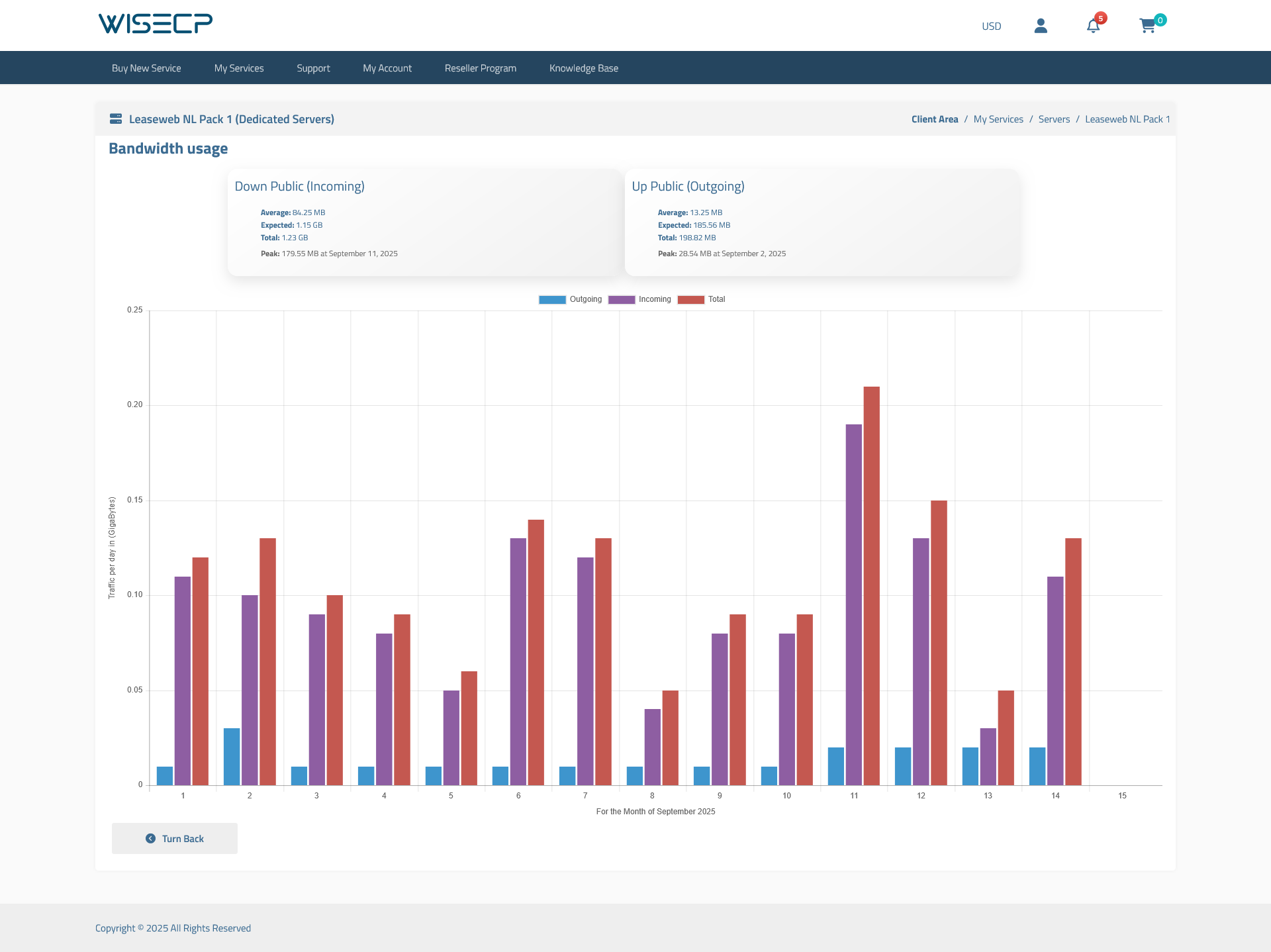The image size is (1271, 952).
Task: Go to the Knowledge Base page
Action: (x=584, y=68)
